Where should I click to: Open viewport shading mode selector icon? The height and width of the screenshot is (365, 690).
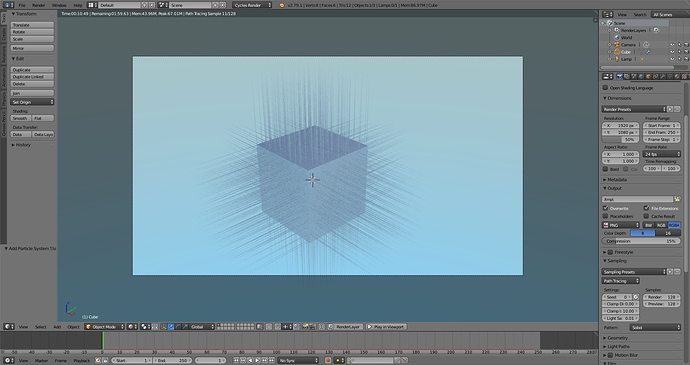[132, 327]
